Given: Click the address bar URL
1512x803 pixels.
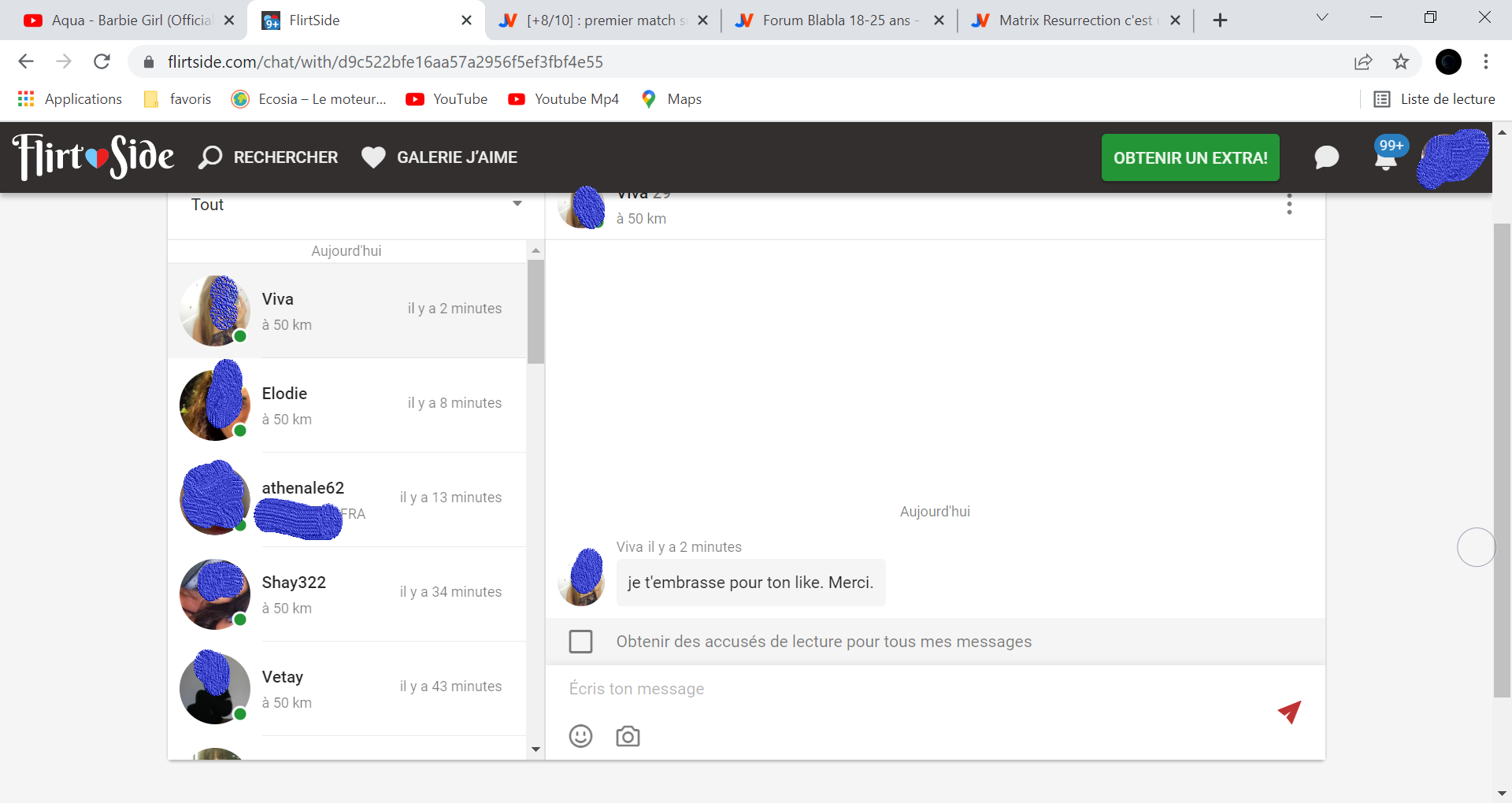Looking at the screenshot, I should (x=385, y=62).
